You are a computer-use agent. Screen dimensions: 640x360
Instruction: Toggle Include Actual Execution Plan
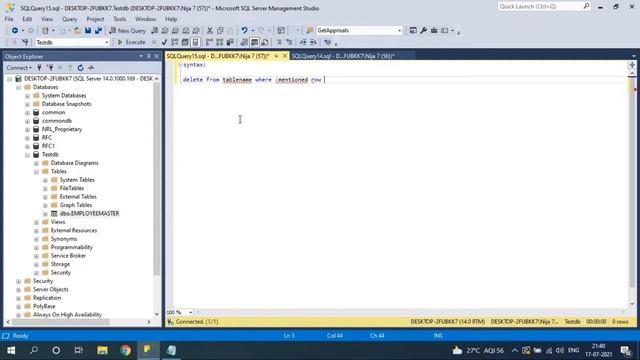[x=209, y=42]
